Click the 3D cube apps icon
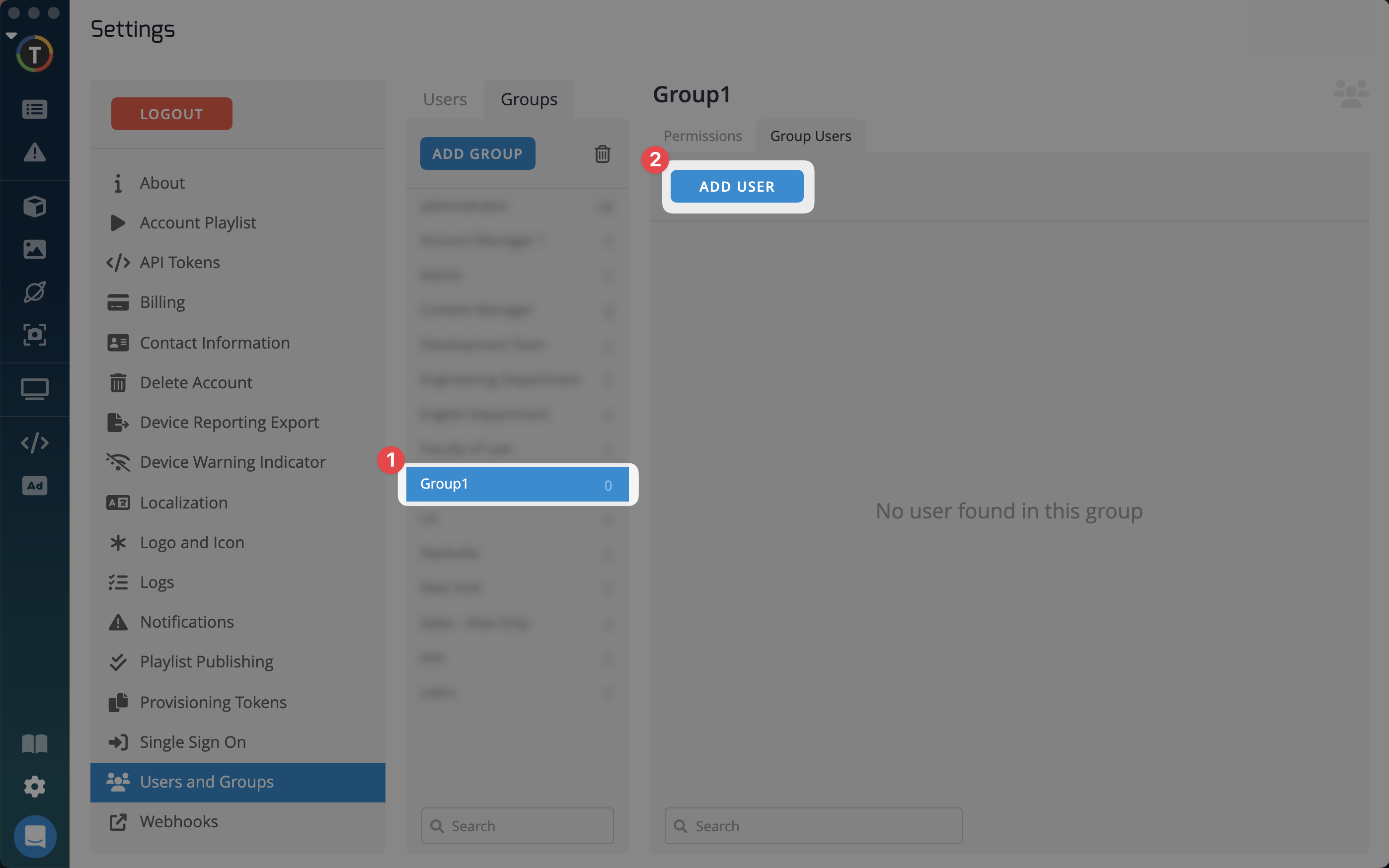1389x868 pixels. pos(34,206)
